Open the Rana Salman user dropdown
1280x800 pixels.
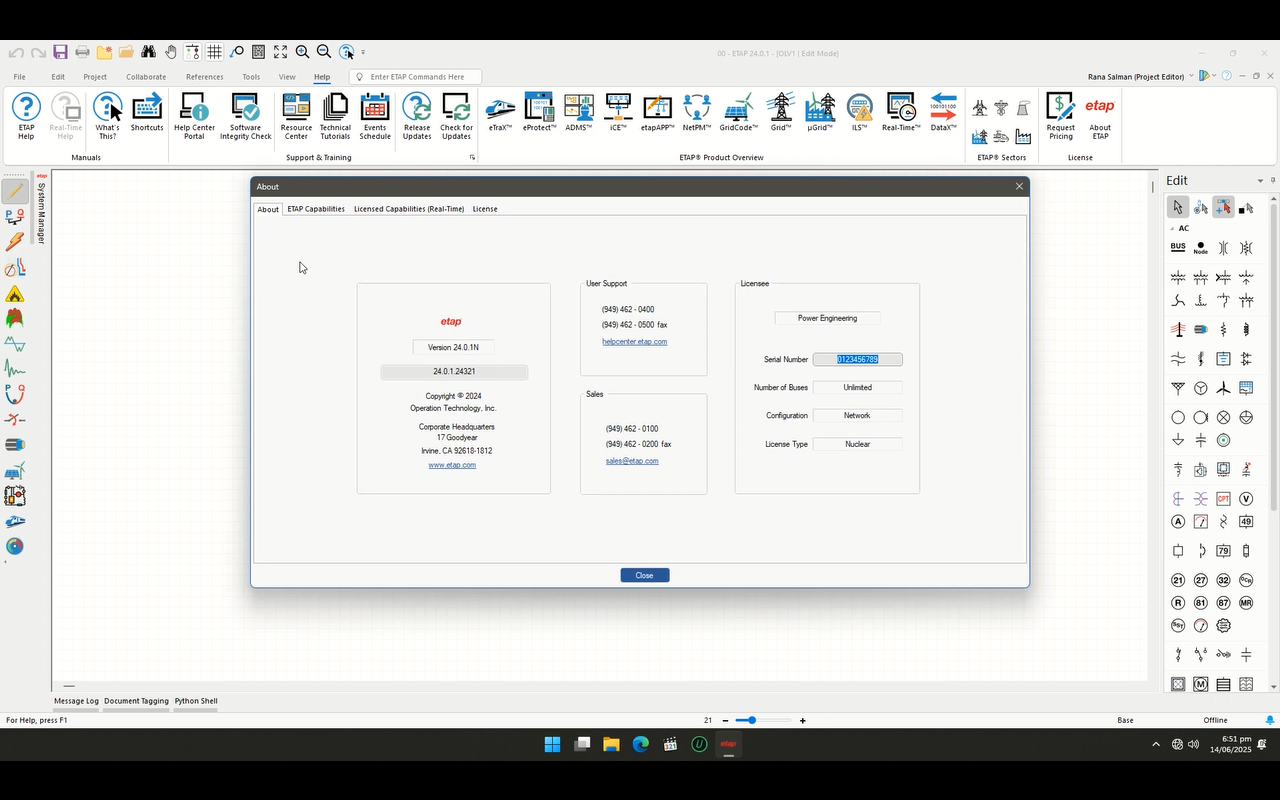coord(1191,77)
